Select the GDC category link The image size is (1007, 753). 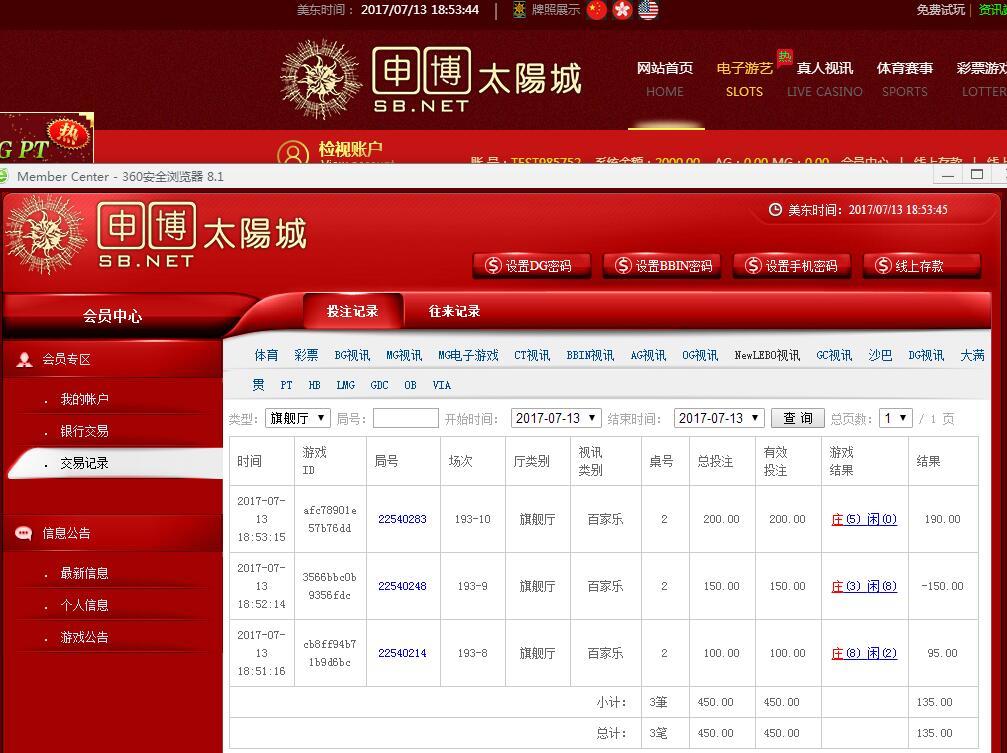point(380,385)
